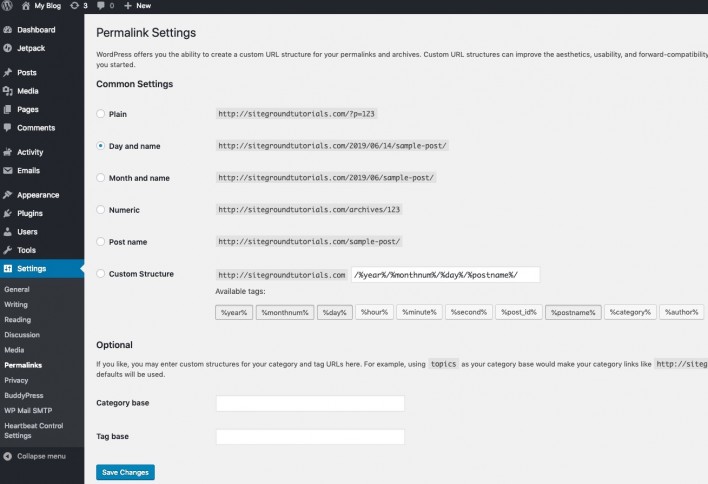The height and width of the screenshot is (484, 708).
Task: Click the Posts pin icon
Action: coord(7,72)
